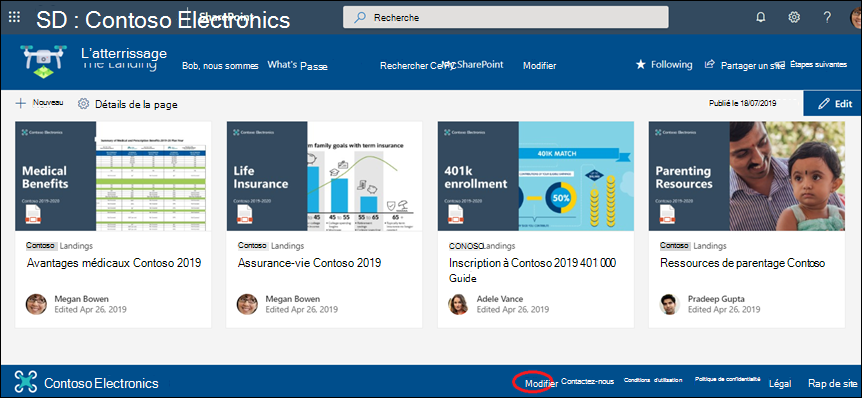Image resolution: width=862 pixels, height=398 pixels.
Task: Click Adele Vance's avatar
Action: [x=458, y=304]
